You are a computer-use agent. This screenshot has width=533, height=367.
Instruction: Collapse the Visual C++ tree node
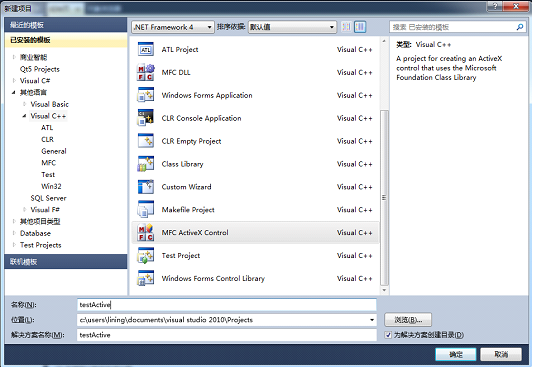24,116
